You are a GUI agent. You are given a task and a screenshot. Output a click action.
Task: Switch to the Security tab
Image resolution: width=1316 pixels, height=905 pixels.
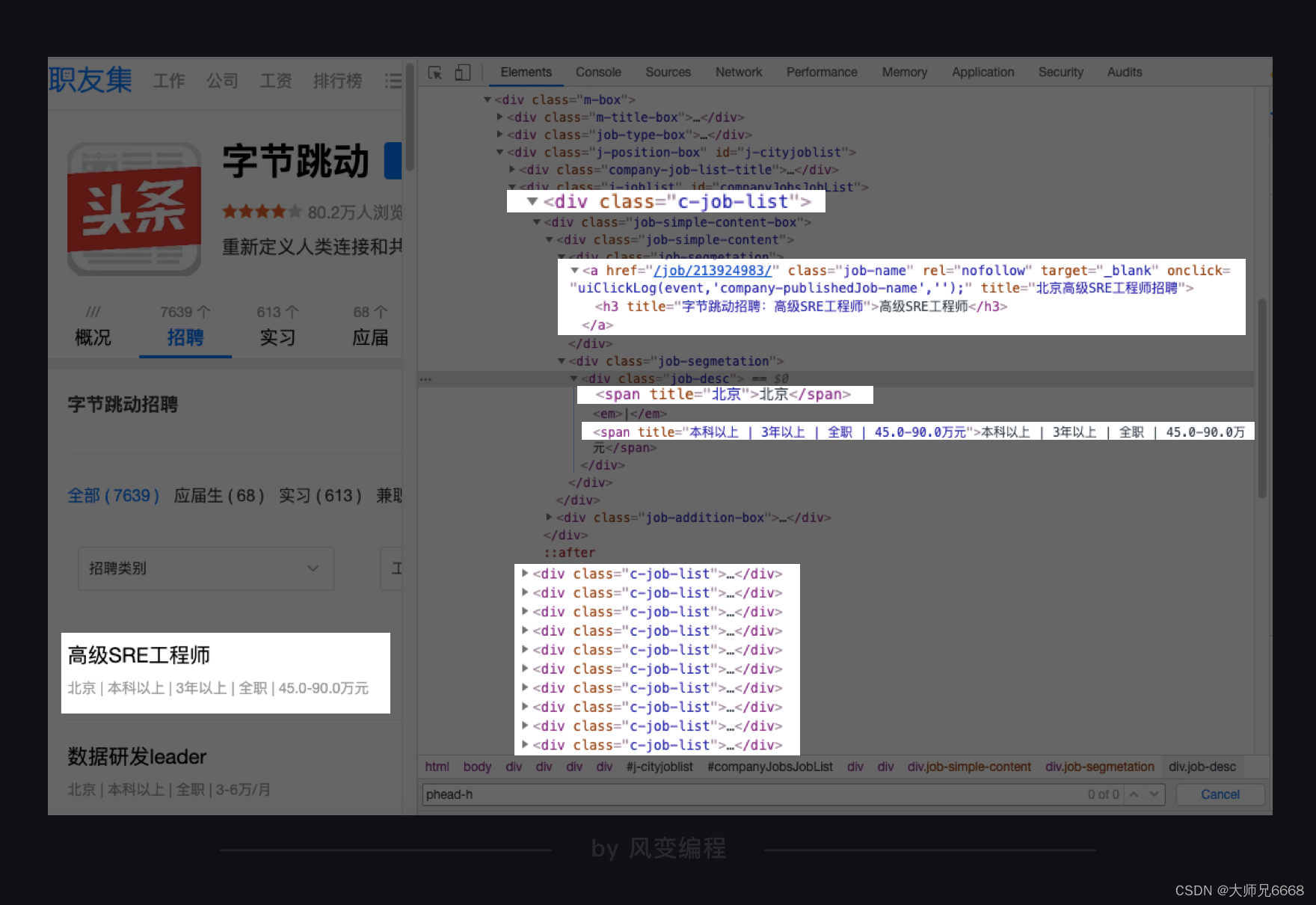tap(1060, 73)
